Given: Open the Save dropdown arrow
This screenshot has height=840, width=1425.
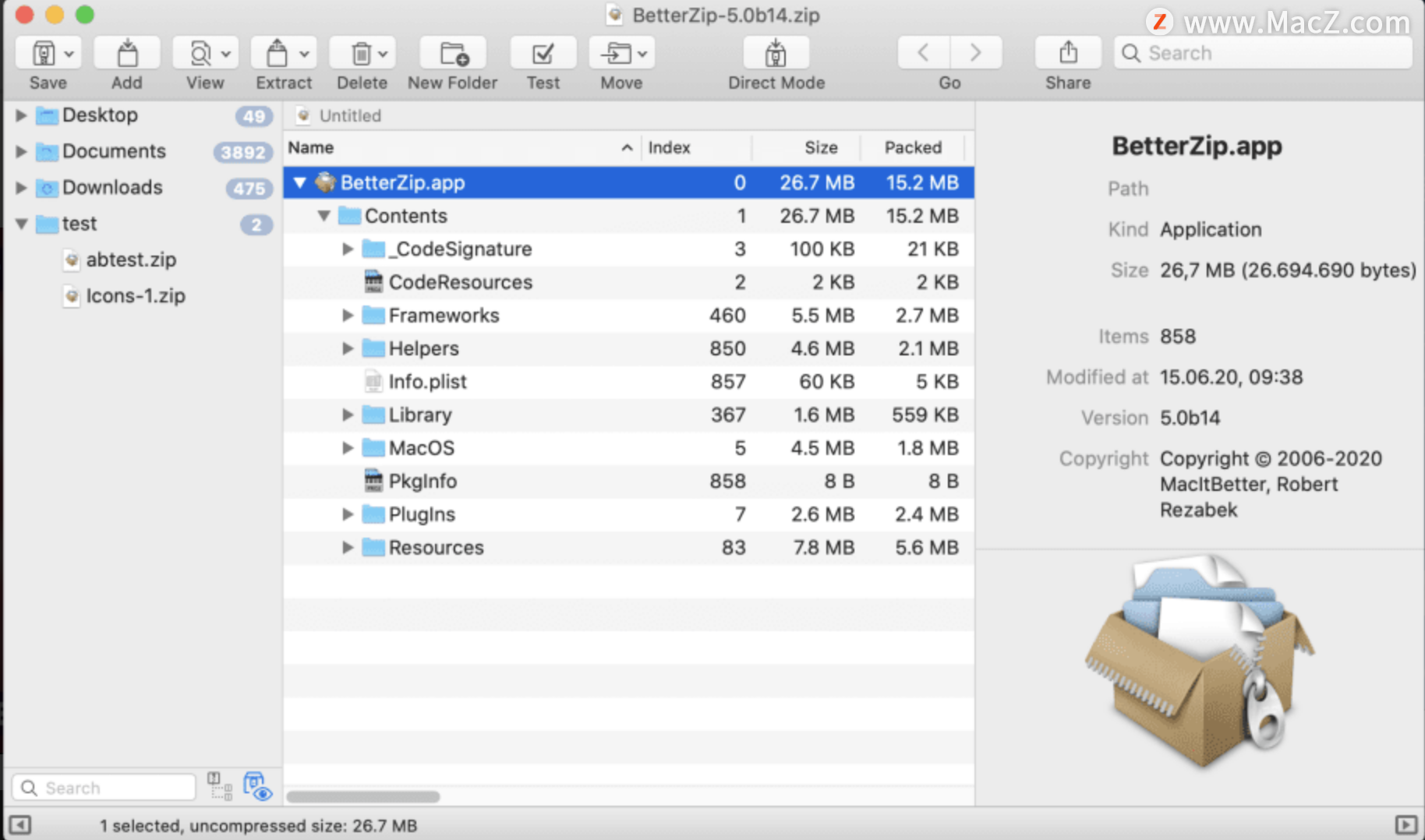Looking at the screenshot, I should pyautogui.click(x=69, y=54).
